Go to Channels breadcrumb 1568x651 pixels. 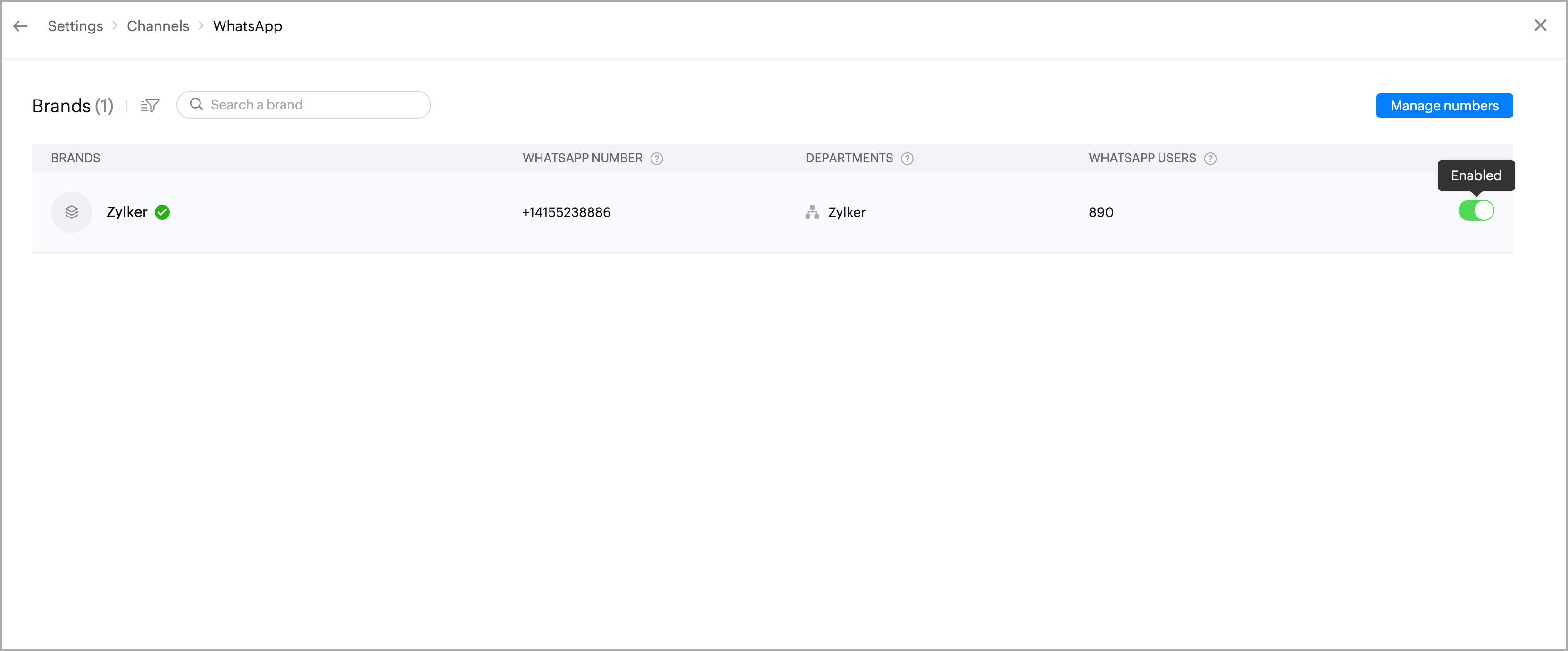(158, 26)
